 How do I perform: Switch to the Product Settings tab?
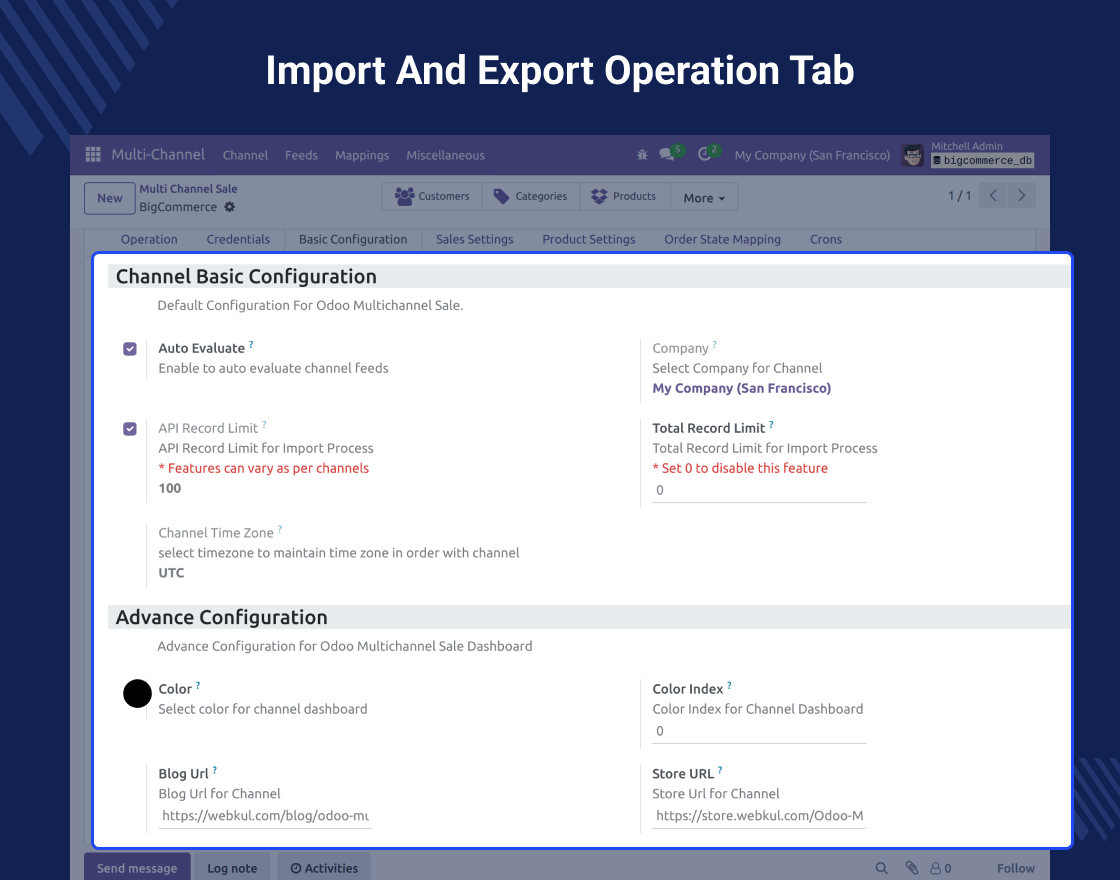[x=589, y=239]
